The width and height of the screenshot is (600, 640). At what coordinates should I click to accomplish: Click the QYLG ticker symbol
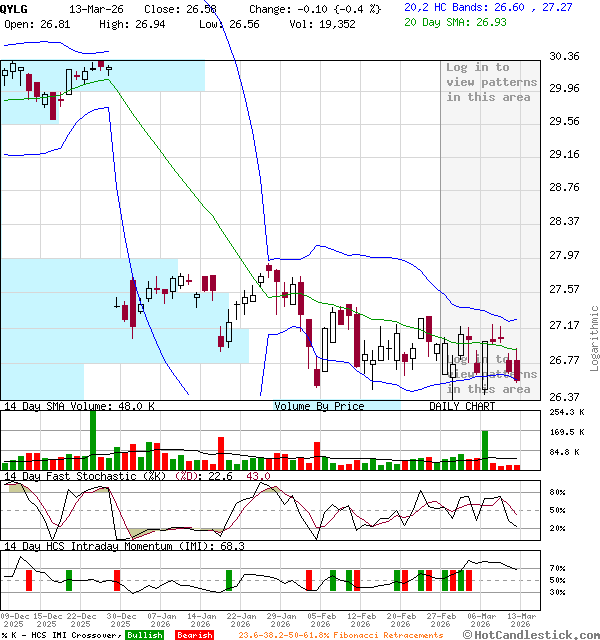point(15,7)
